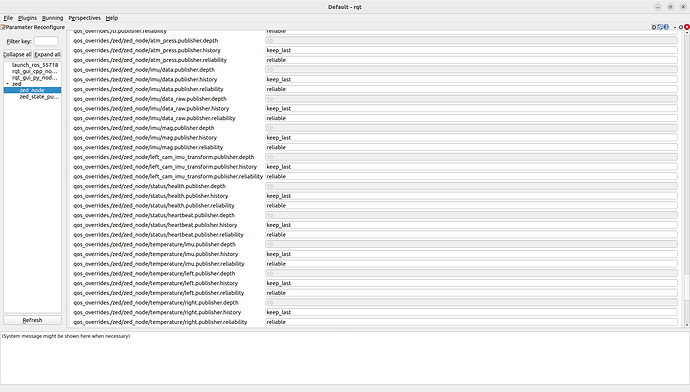Edit imu/mag.publisher.history value field

click(471, 137)
